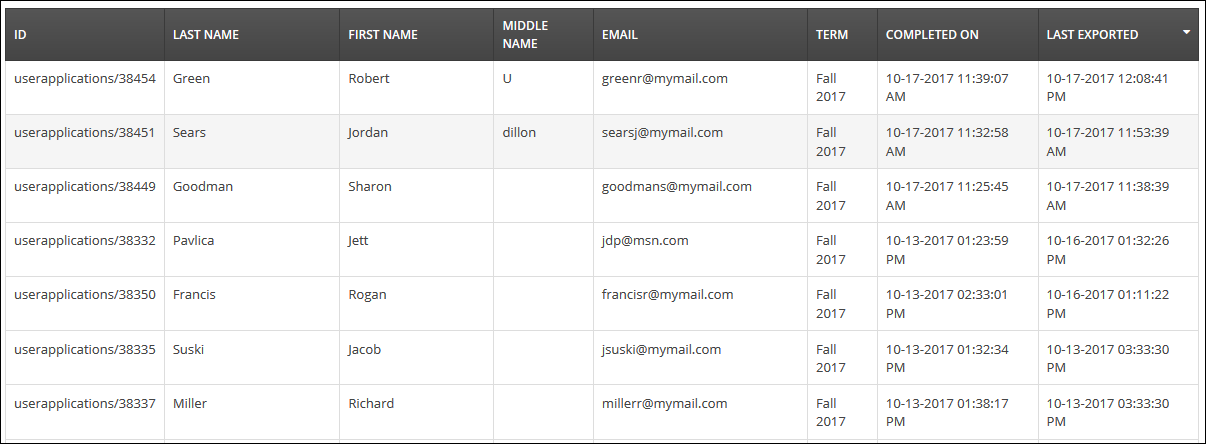Sort by Last Name column header
The height and width of the screenshot is (444, 1206).
(206, 35)
